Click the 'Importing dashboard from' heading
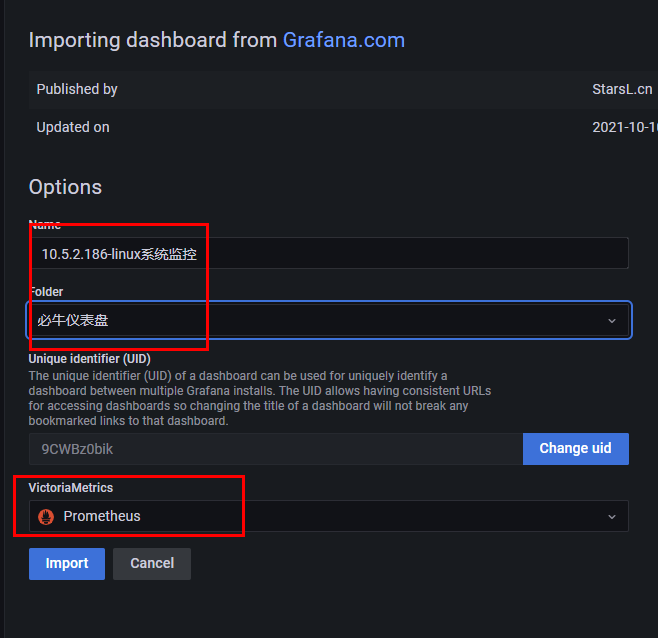The image size is (658, 638). click(x=153, y=41)
